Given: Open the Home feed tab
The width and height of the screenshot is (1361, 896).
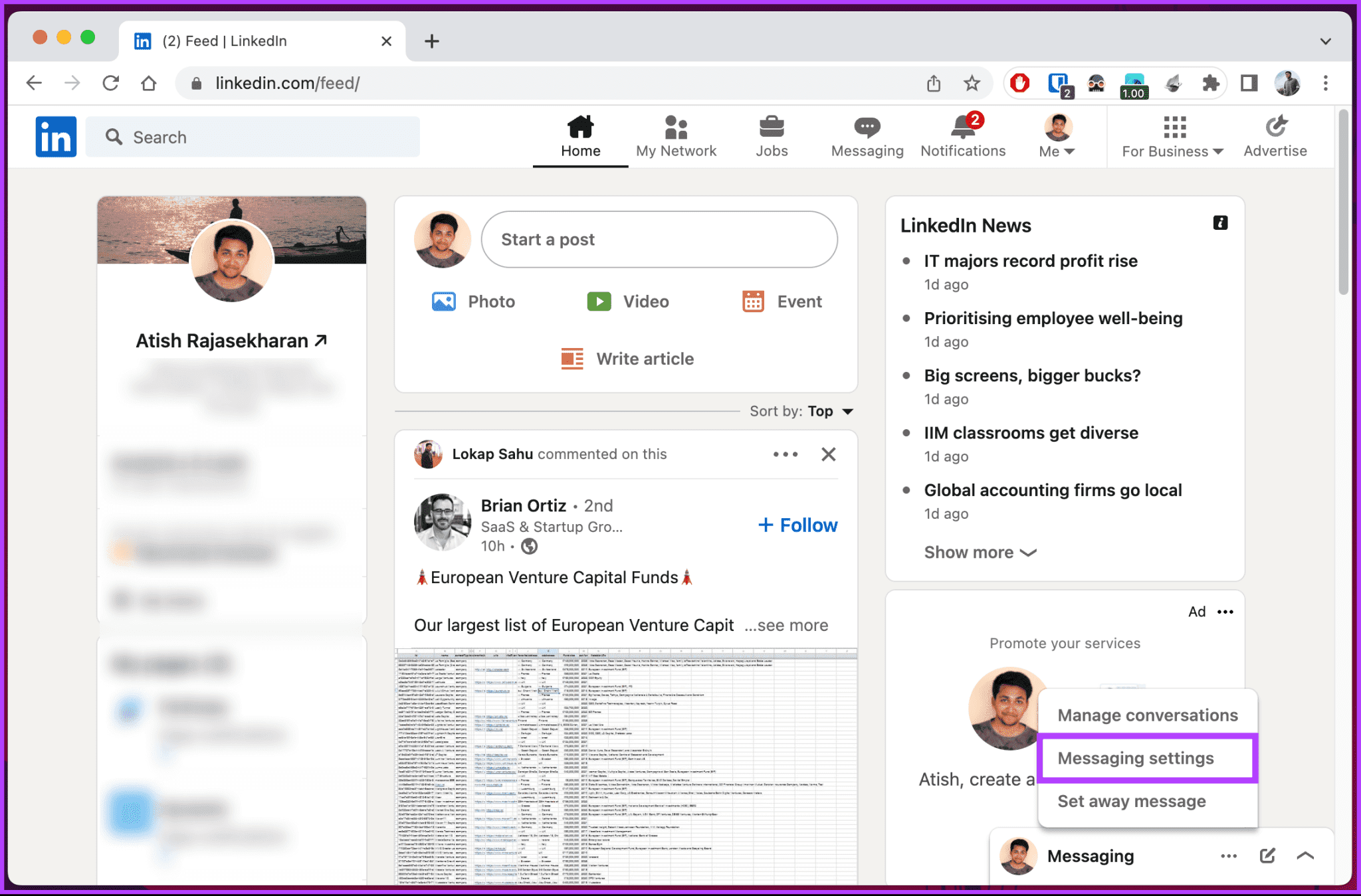Looking at the screenshot, I should pos(580,137).
